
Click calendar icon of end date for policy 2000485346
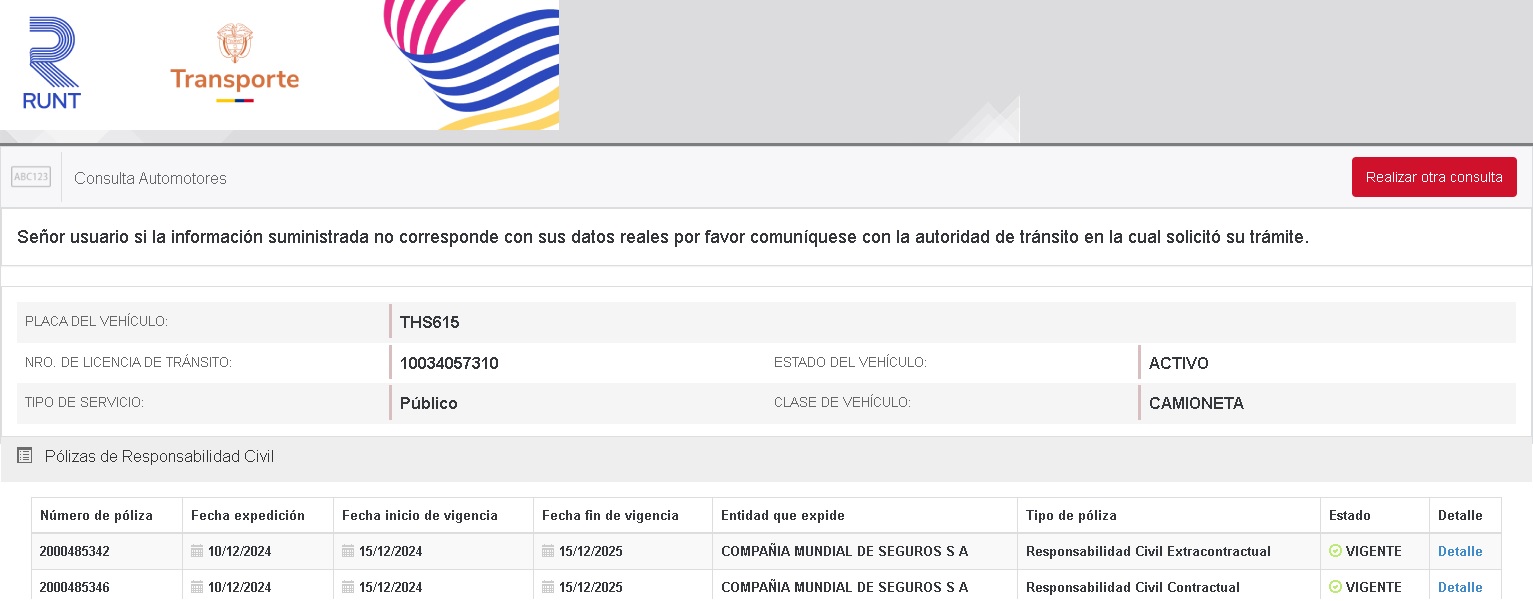[548, 587]
